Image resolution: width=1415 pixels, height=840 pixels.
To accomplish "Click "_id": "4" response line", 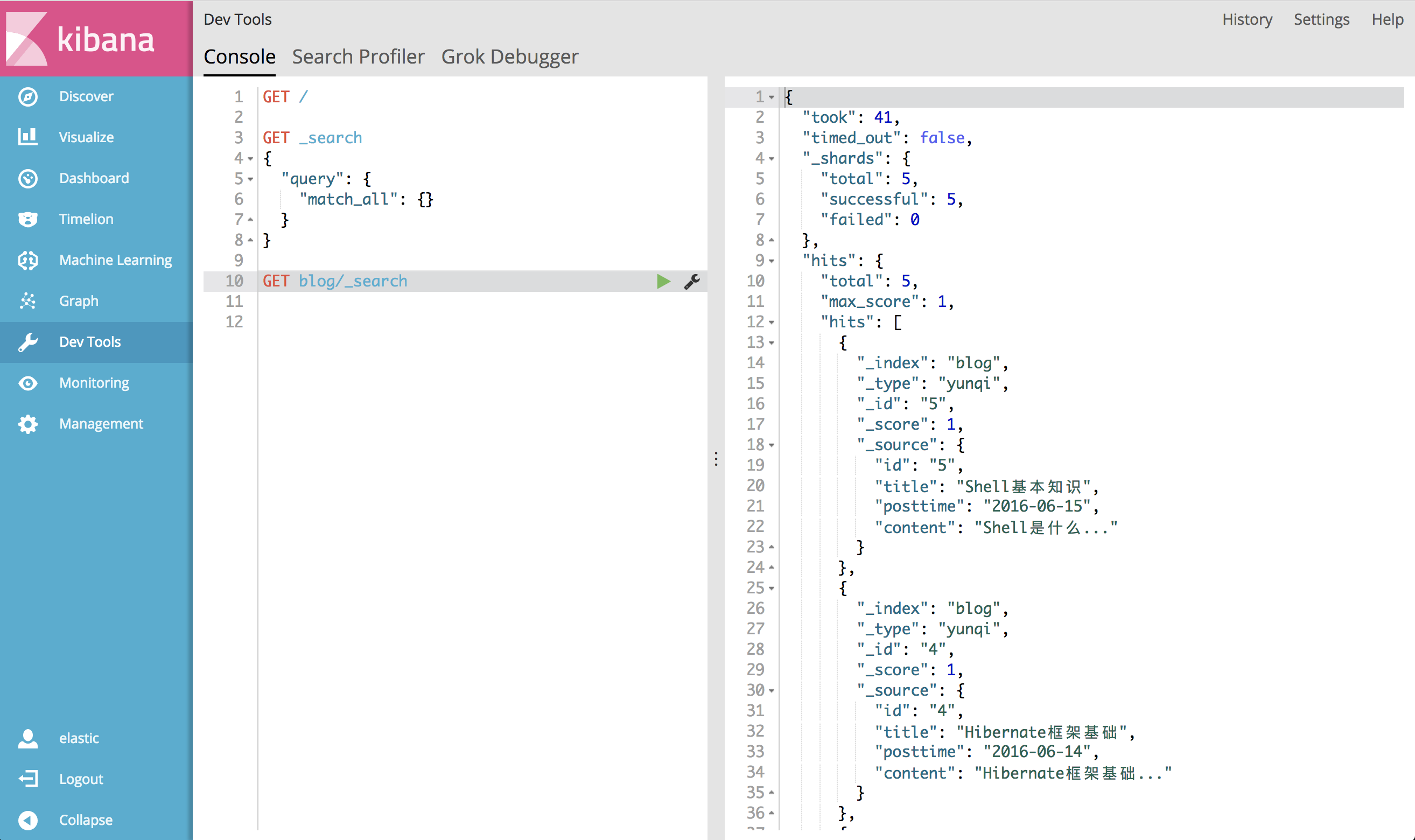I will pos(905,649).
